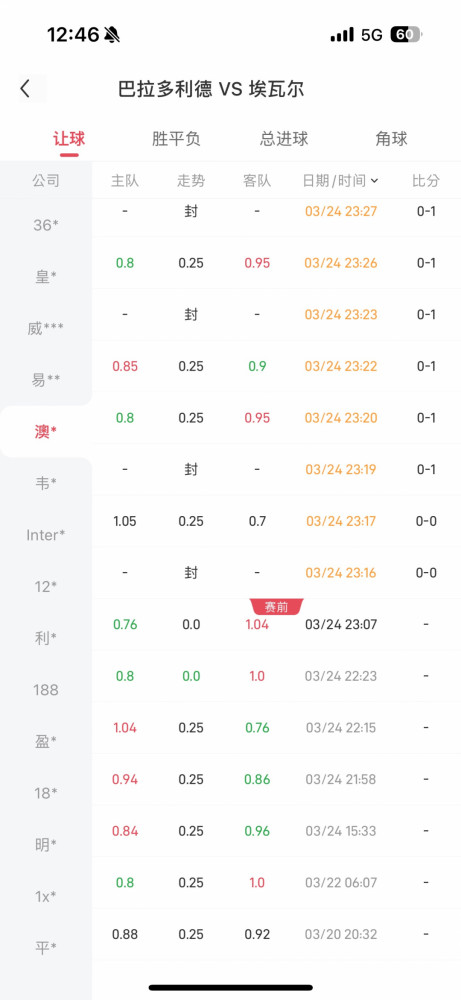Viewport: 461px width, 1000px height.
Task: Tap the cellular signal bars icon
Action: [342, 34]
